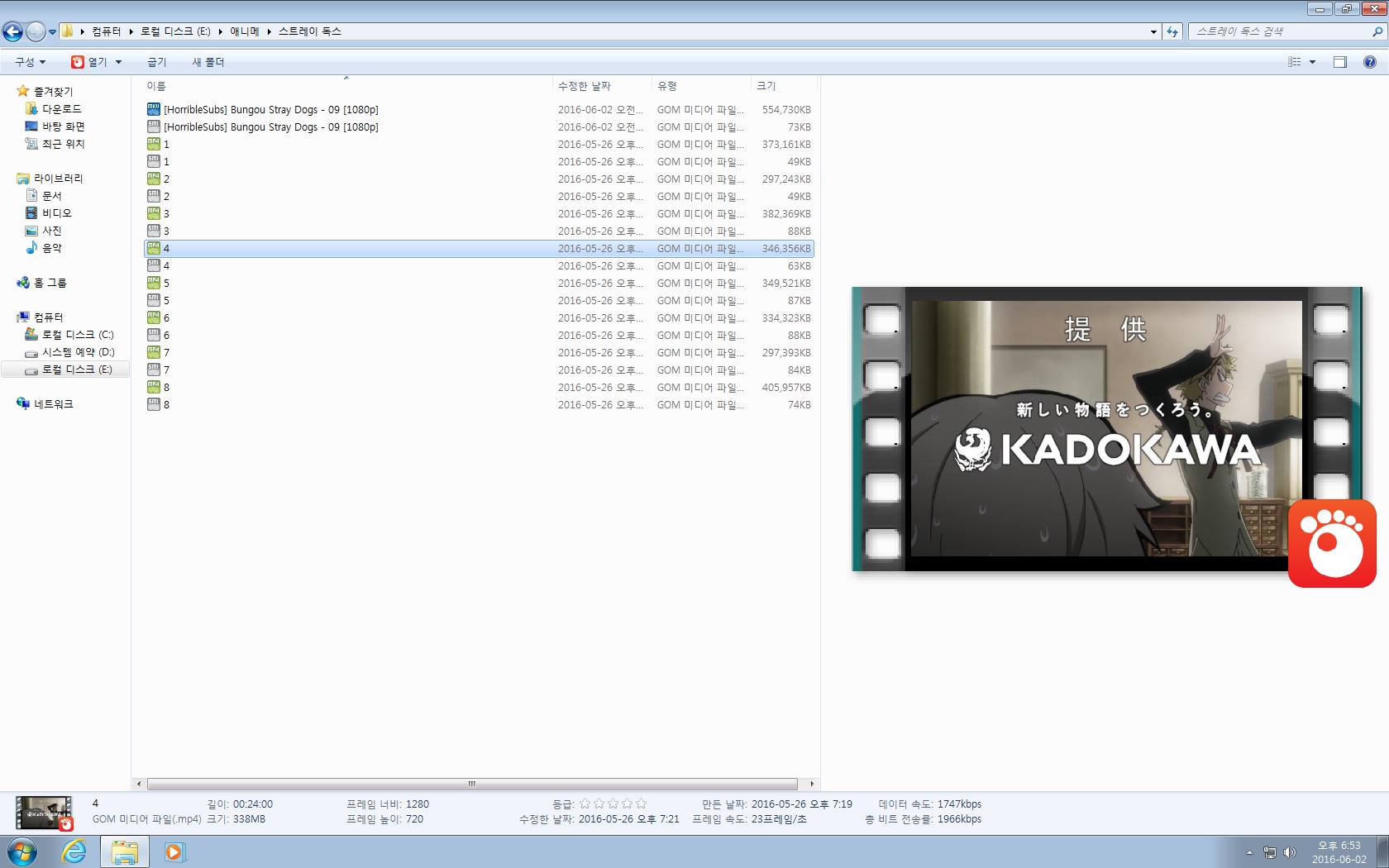Click the help question mark icon
1389x868 pixels.
pyautogui.click(x=1370, y=62)
